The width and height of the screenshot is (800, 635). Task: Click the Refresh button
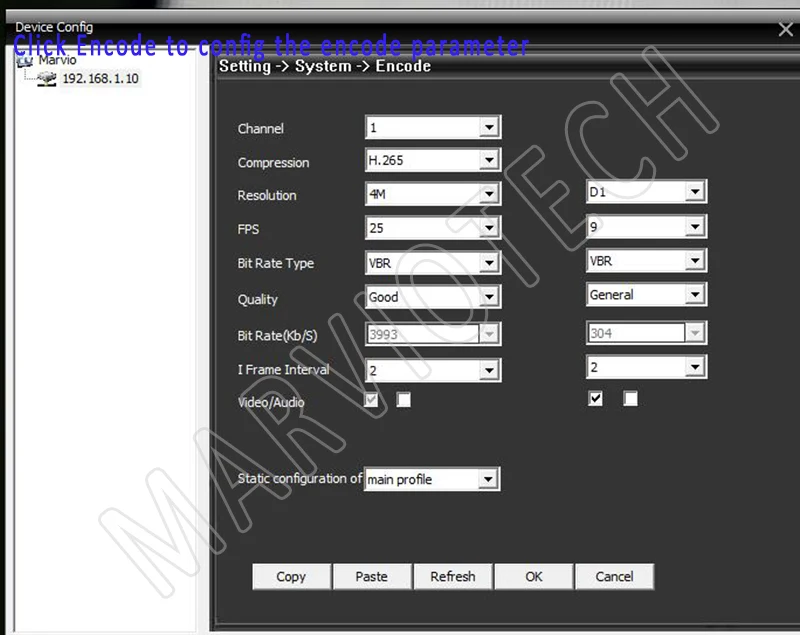tap(453, 577)
